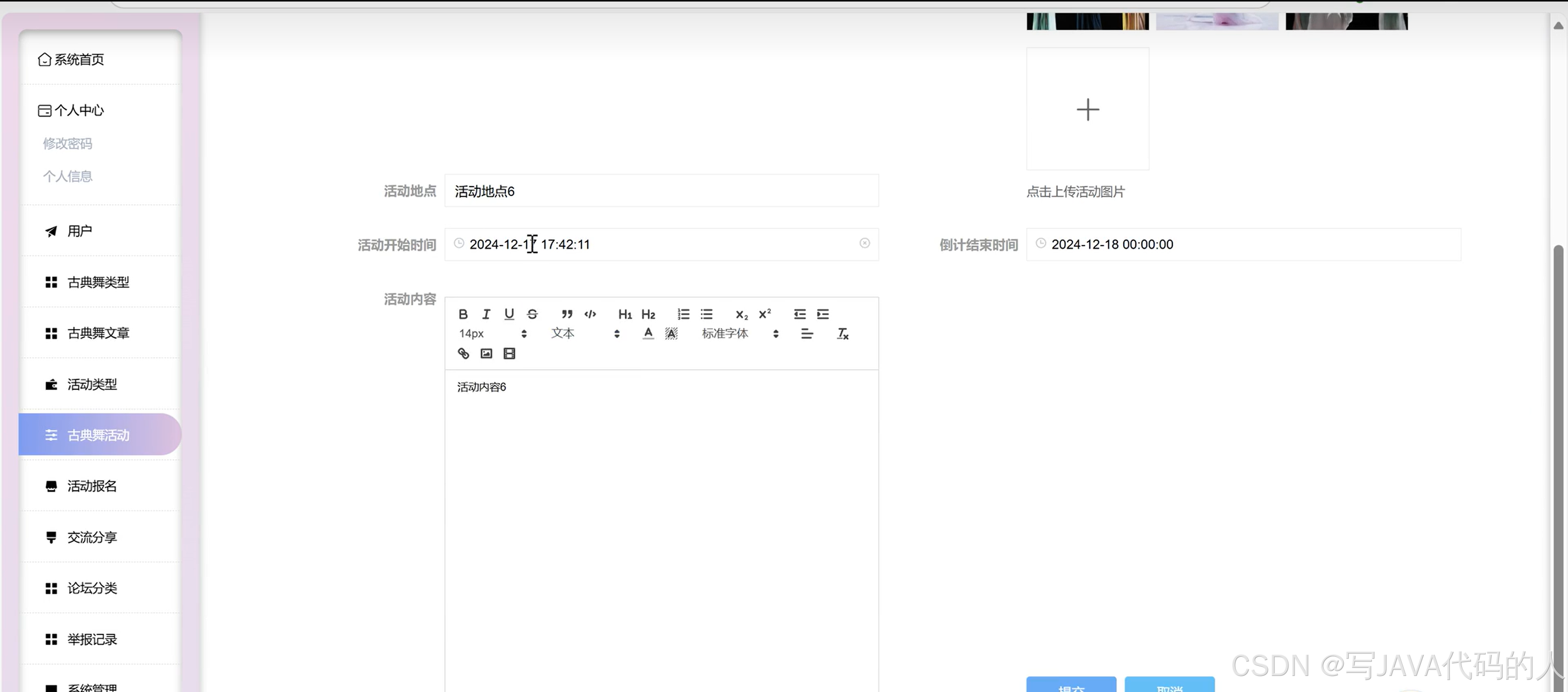Click the plus area to upload activity image
Image resolution: width=1568 pixels, height=692 pixels.
point(1088,109)
